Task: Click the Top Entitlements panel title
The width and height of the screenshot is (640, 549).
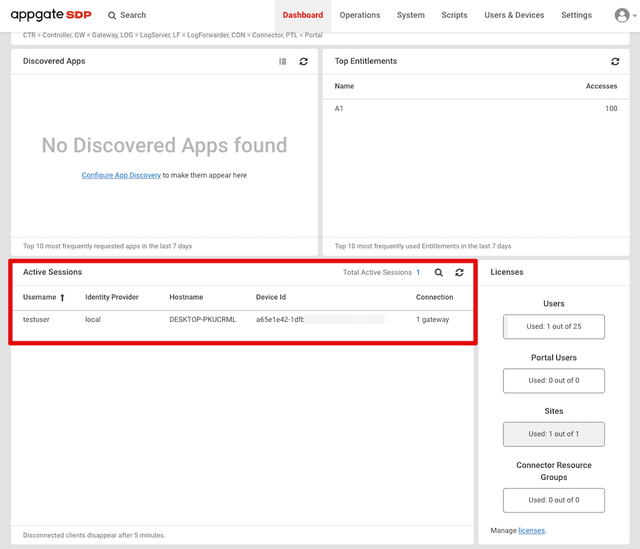Action: [x=366, y=61]
